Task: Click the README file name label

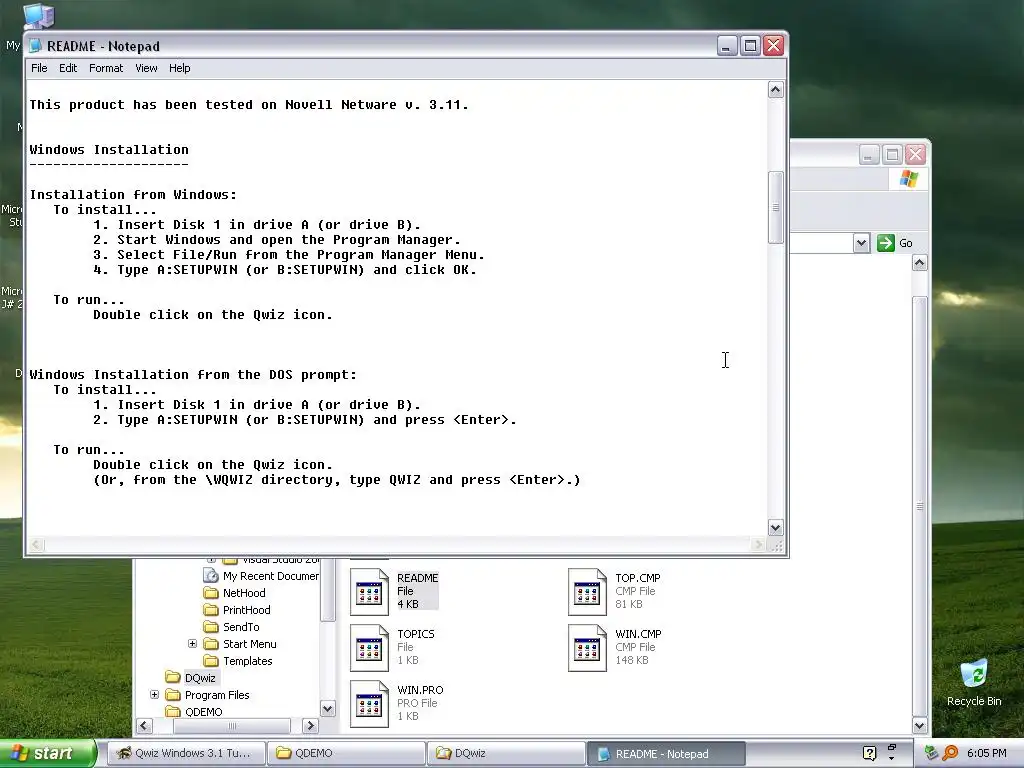Action: [417, 578]
